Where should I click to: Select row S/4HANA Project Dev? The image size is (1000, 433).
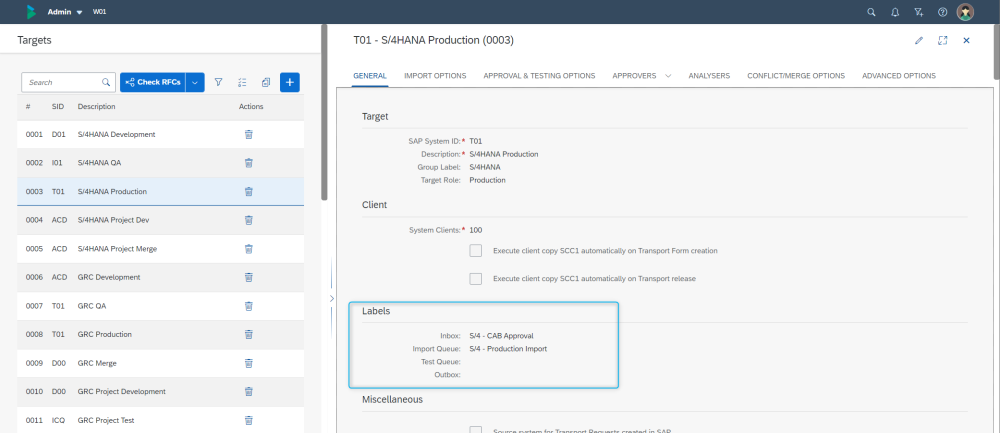[161, 220]
